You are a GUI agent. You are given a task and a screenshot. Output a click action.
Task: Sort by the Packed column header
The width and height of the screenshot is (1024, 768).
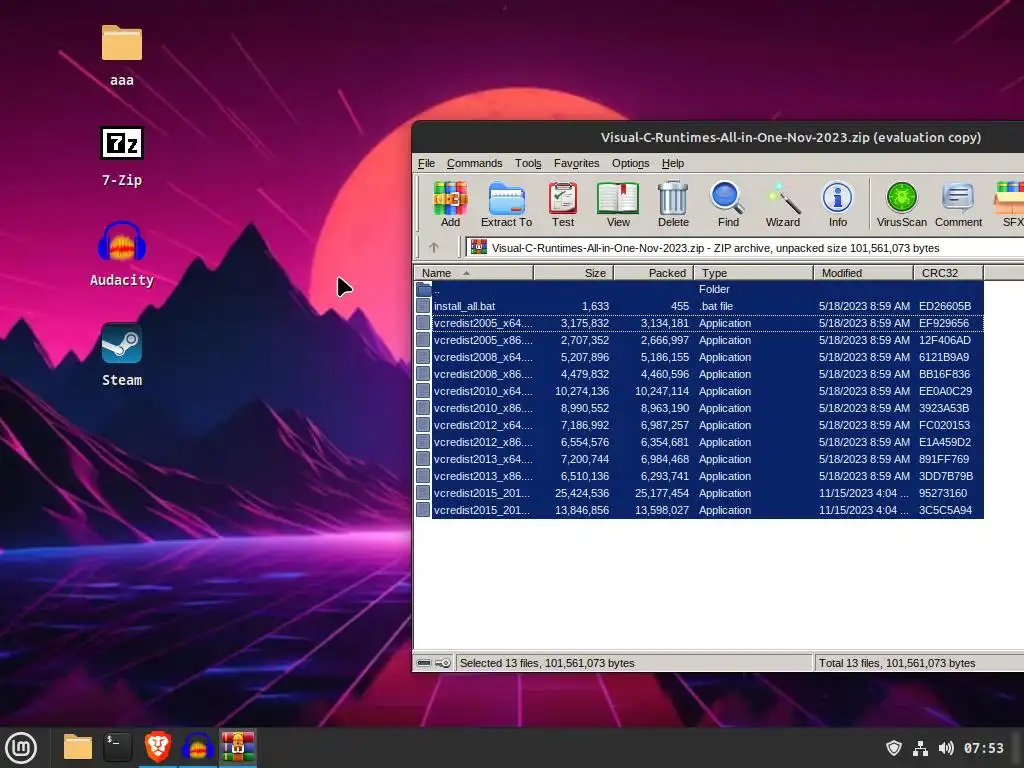coord(653,273)
